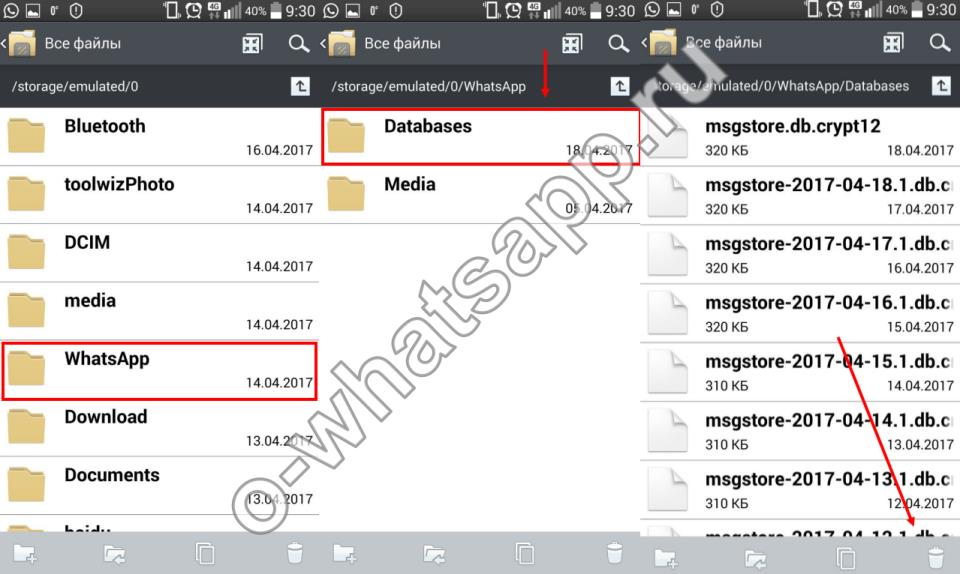This screenshot has width=960, height=574.
Task: Toggle view mode icon in left panel
Action: [x=252, y=43]
